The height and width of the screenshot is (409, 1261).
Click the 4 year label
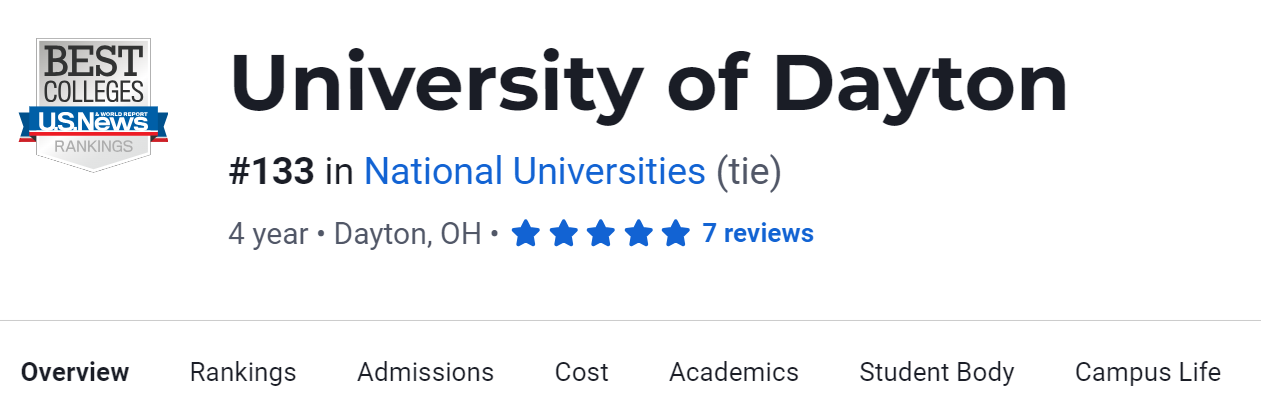click(x=268, y=234)
